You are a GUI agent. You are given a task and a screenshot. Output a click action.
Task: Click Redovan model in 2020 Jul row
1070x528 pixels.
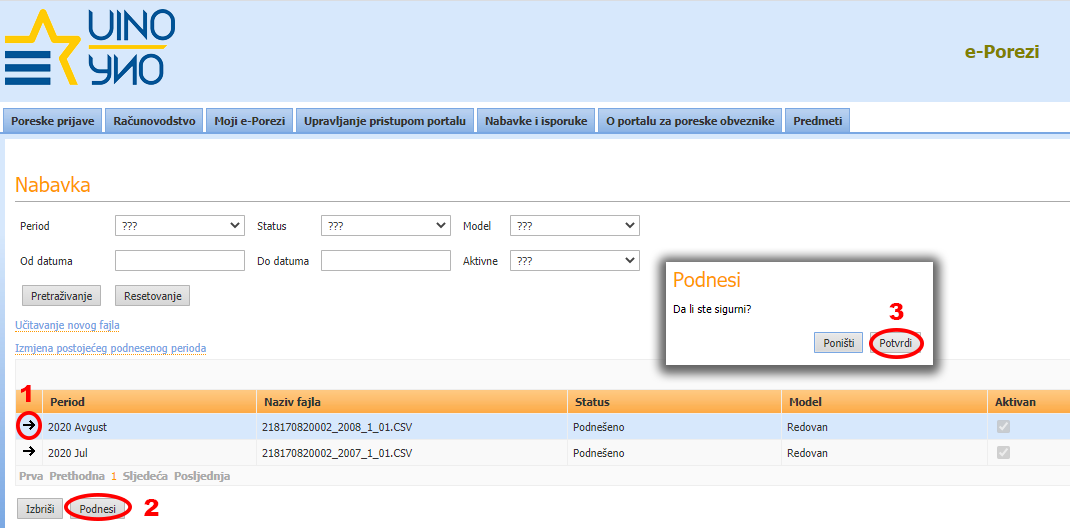pyautogui.click(x=807, y=453)
